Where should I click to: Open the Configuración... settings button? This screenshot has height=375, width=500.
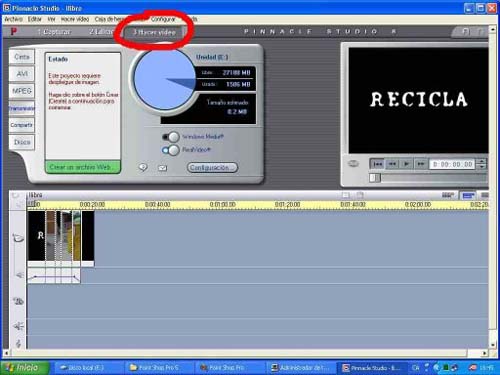click(212, 167)
